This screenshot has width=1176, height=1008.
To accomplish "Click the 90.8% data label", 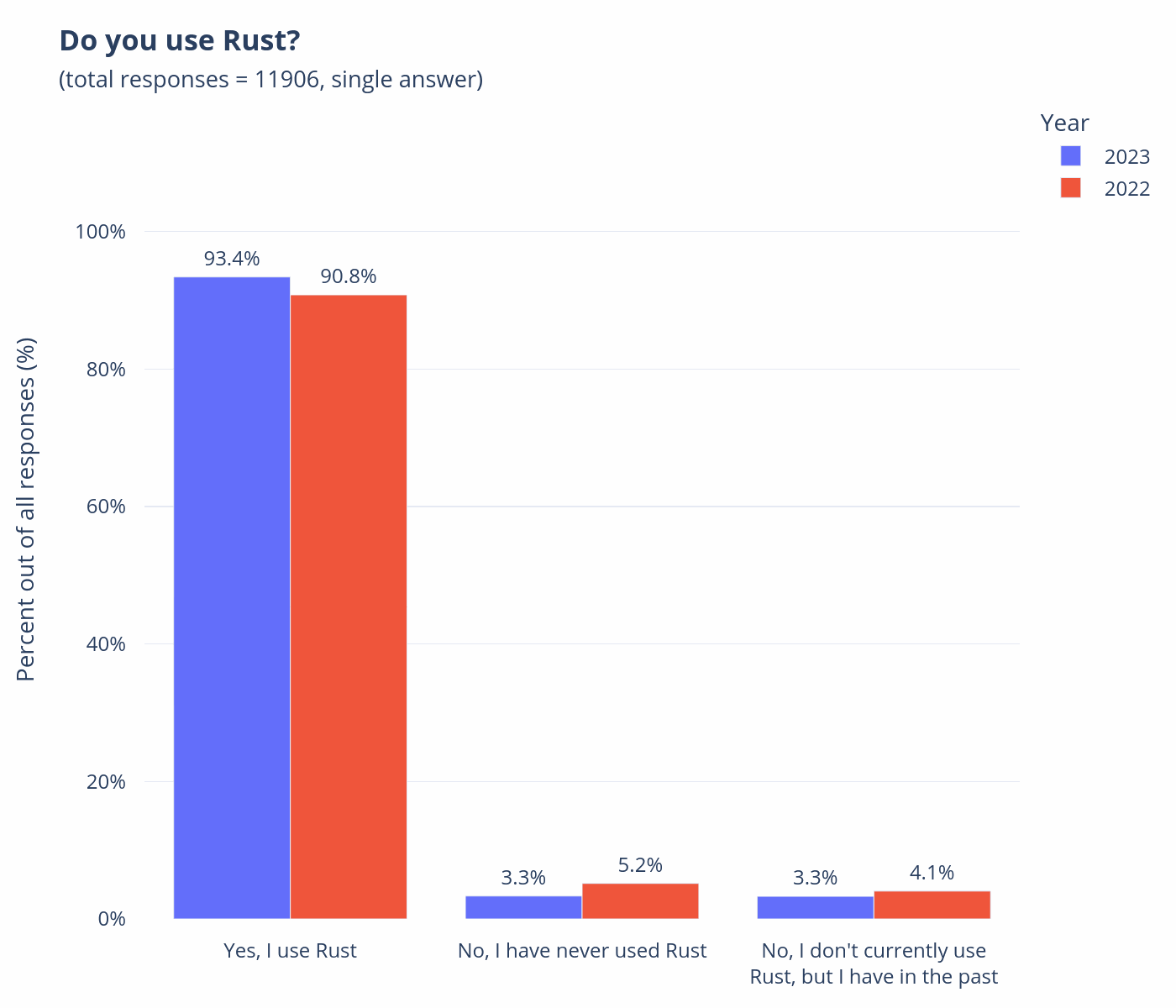I will (x=349, y=276).
